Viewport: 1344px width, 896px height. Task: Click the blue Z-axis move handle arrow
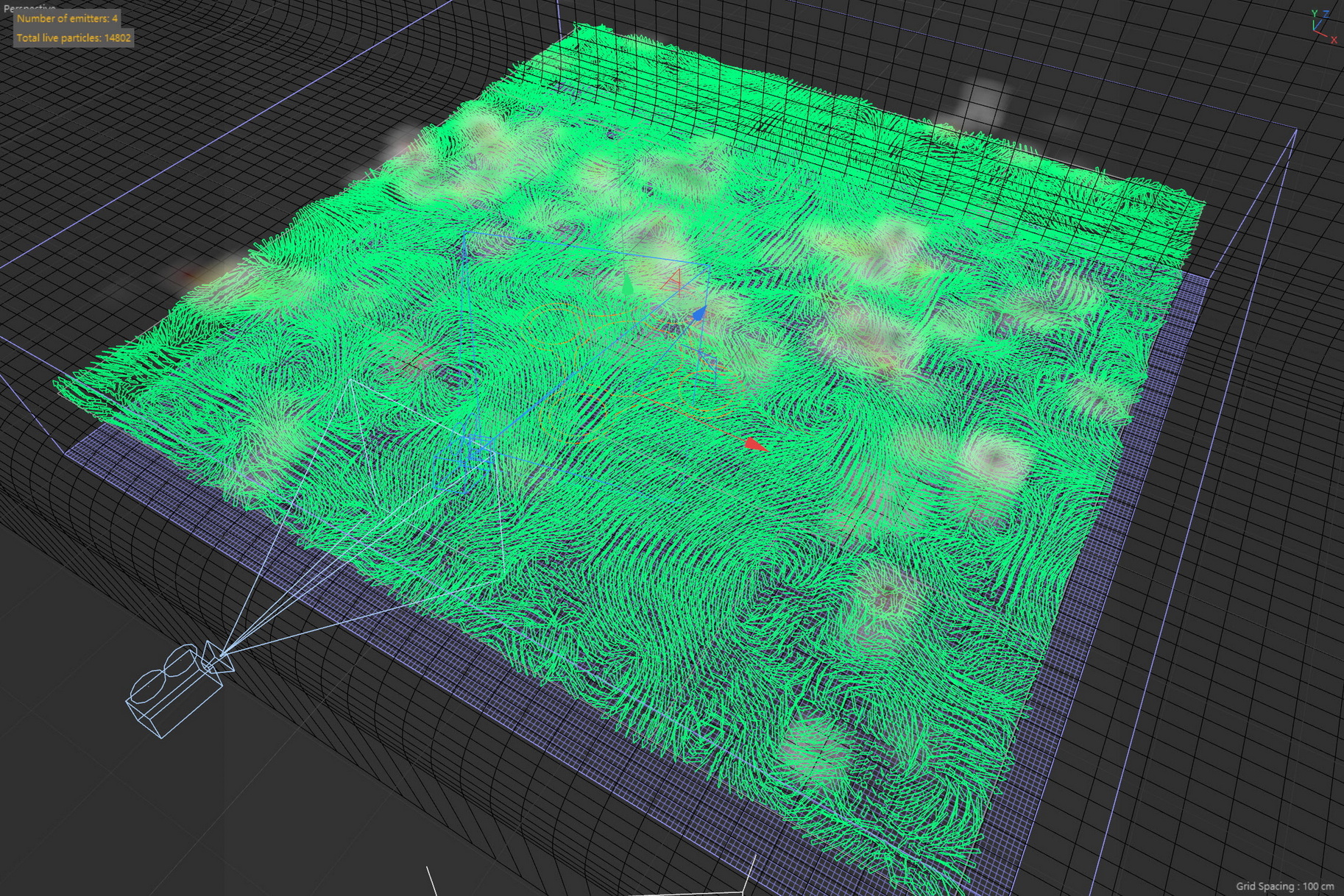click(699, 313)
